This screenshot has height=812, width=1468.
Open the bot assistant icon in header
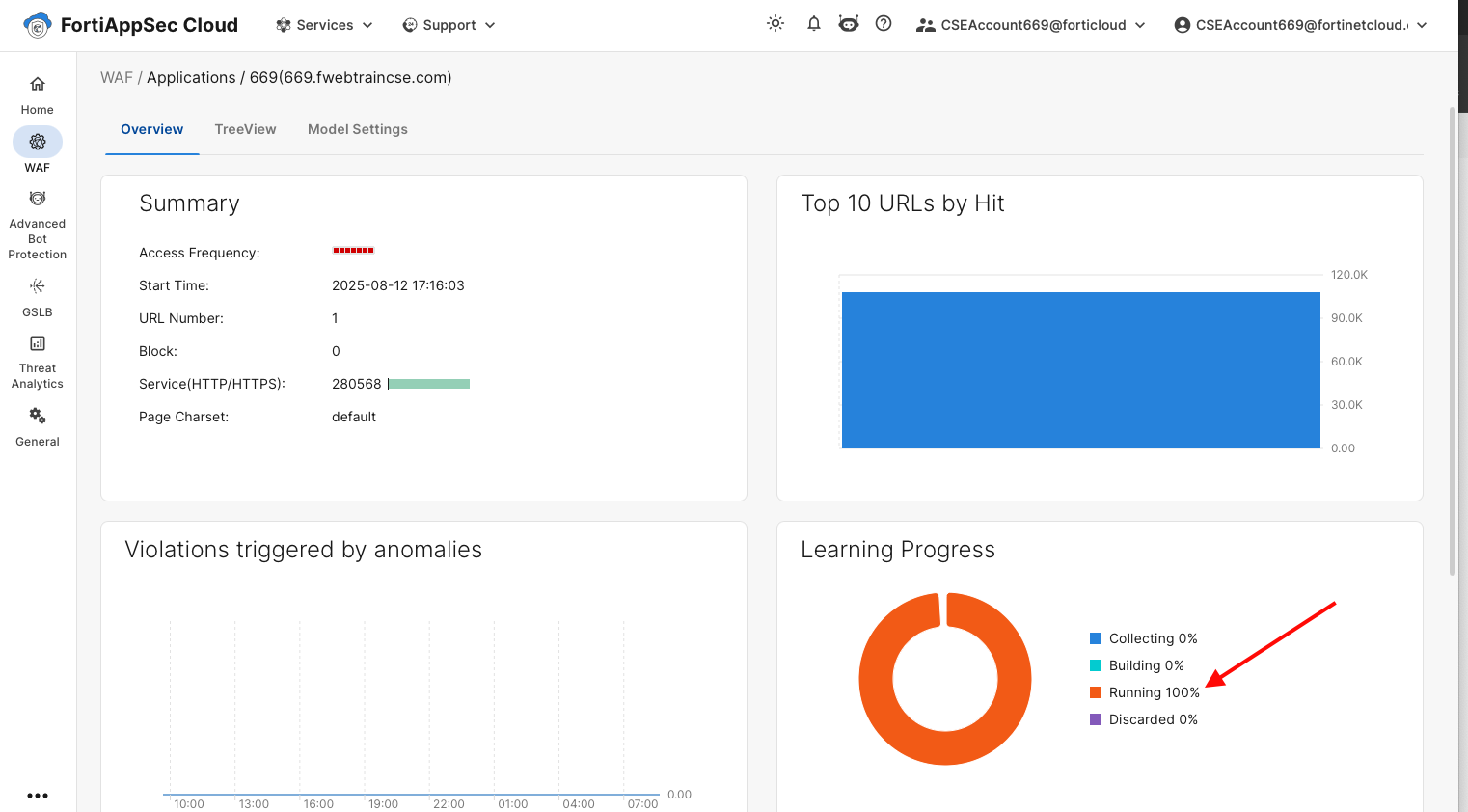(849, 24)
